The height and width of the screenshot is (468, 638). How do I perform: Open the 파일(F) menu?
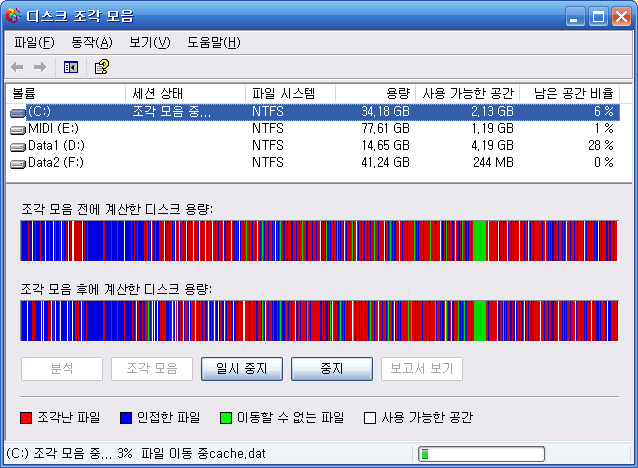tap(34, 42)
